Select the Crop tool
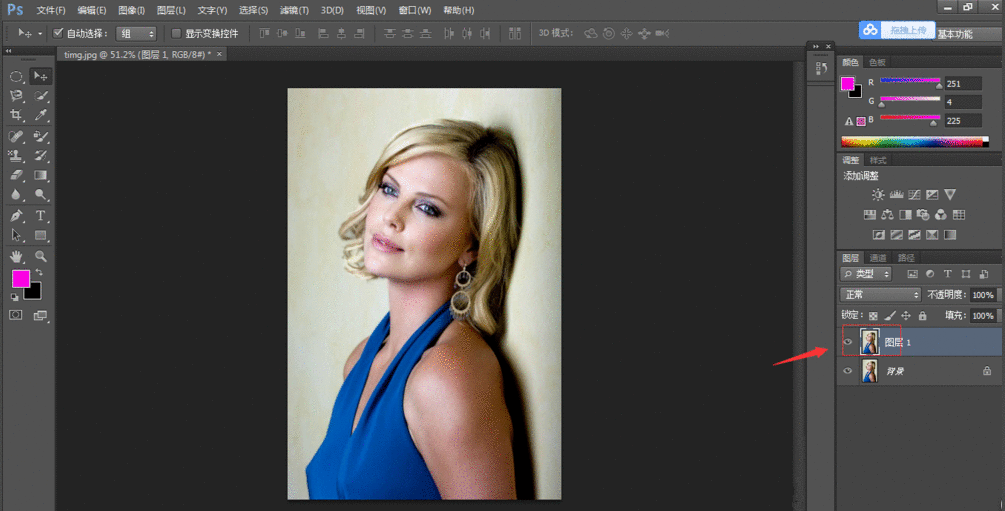The image size is (1005, 511). [x=16, y=116]
